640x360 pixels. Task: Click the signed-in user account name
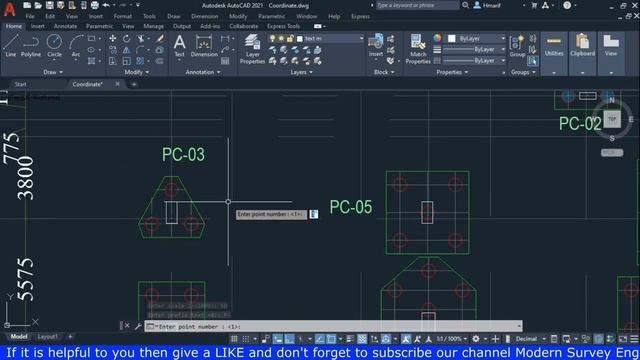click(491, 5)
